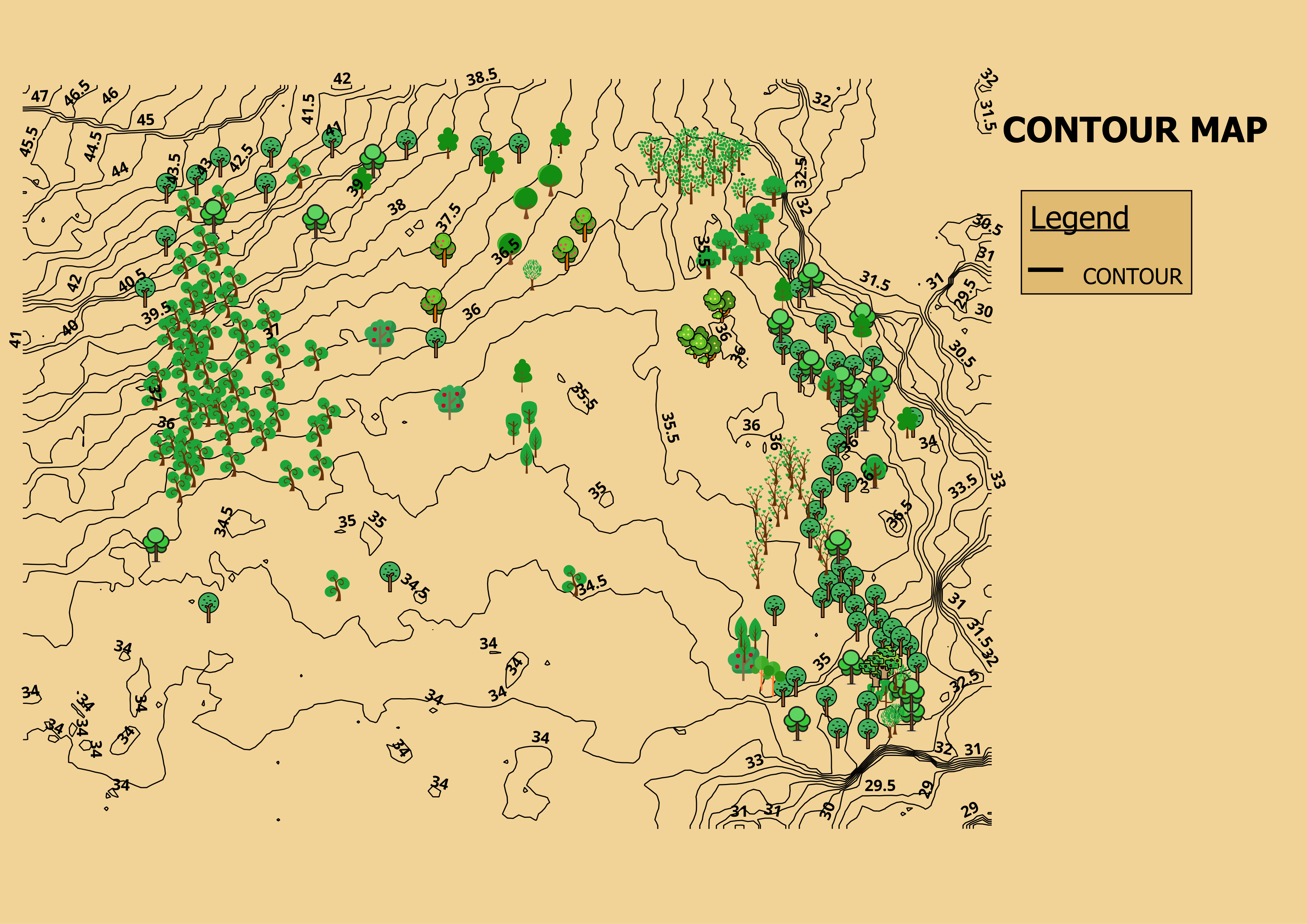Click the black contour line sample in the legend
Viewport: 1307px width, 924px height.
click(1045, 269)
